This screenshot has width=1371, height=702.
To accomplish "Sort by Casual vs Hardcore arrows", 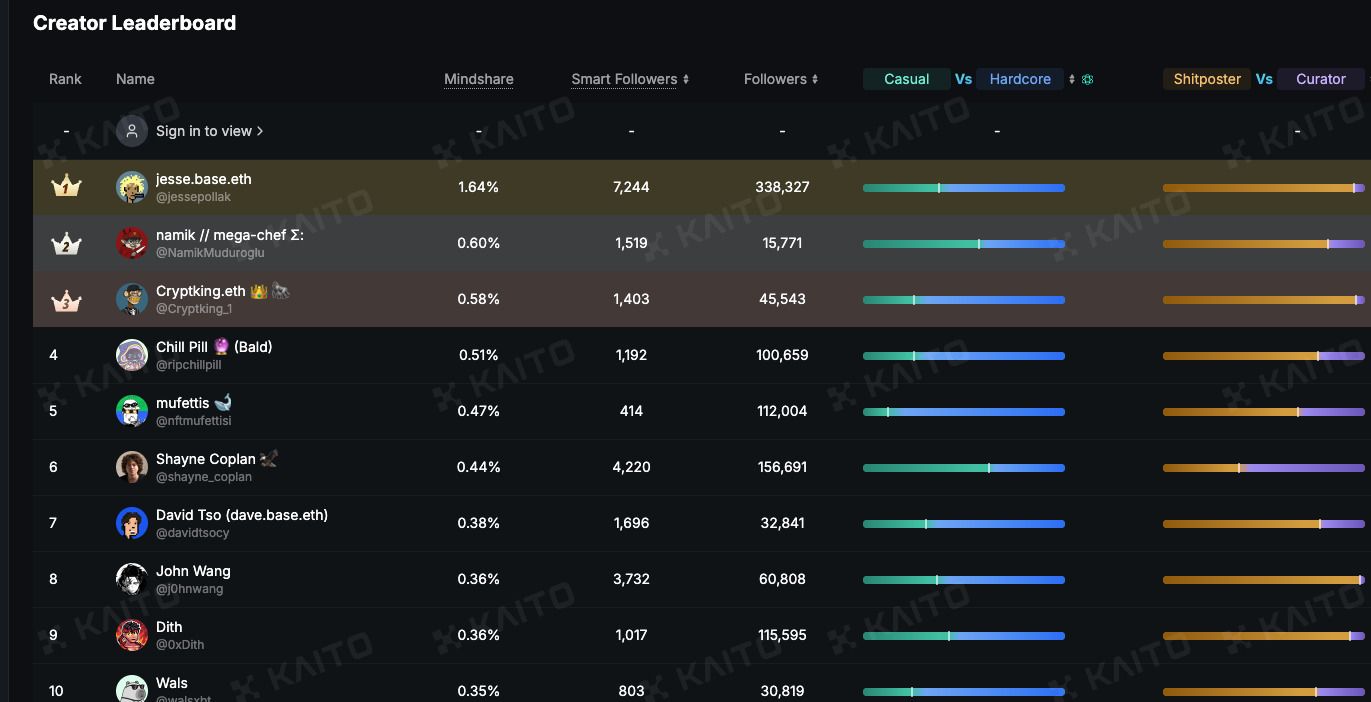I will (1072, 79).
